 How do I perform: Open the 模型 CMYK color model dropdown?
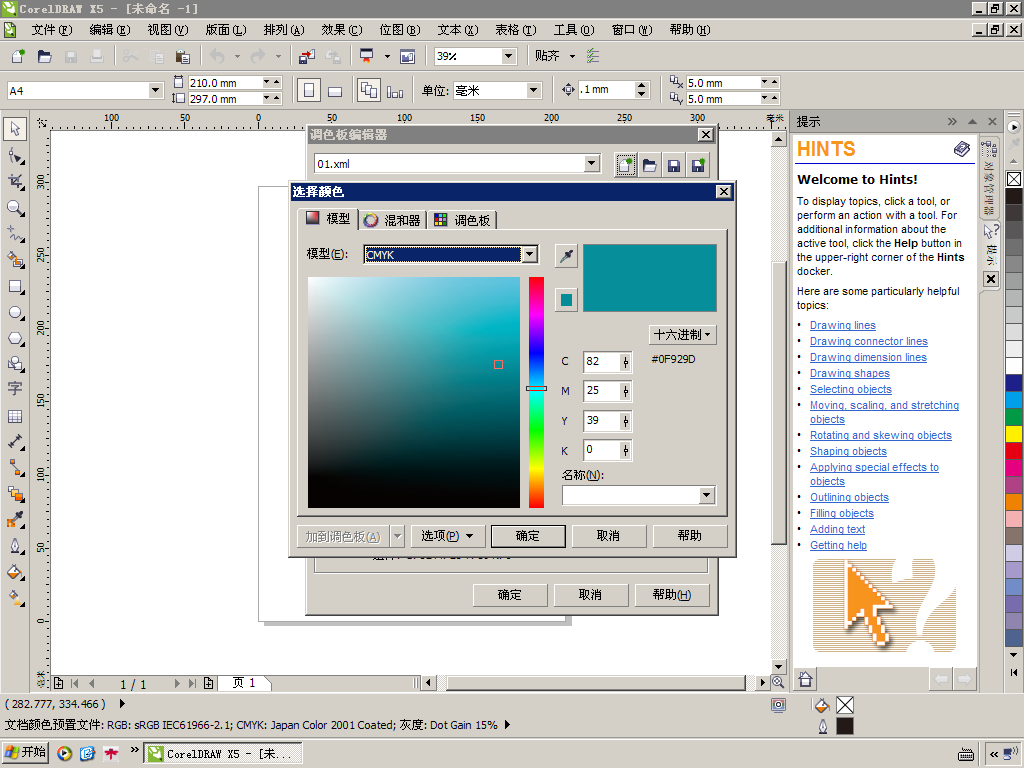[x=530, y=255]
